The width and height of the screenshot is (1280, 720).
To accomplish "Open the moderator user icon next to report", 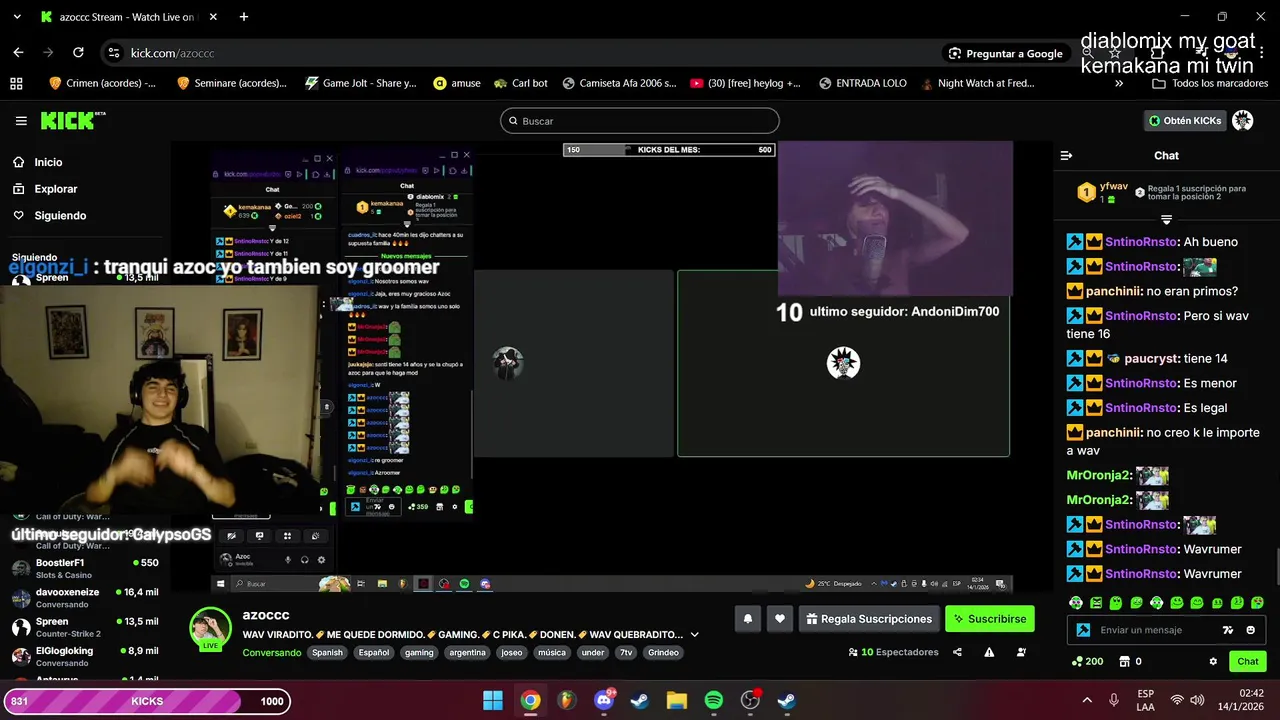I will (x=1021, y=652).
